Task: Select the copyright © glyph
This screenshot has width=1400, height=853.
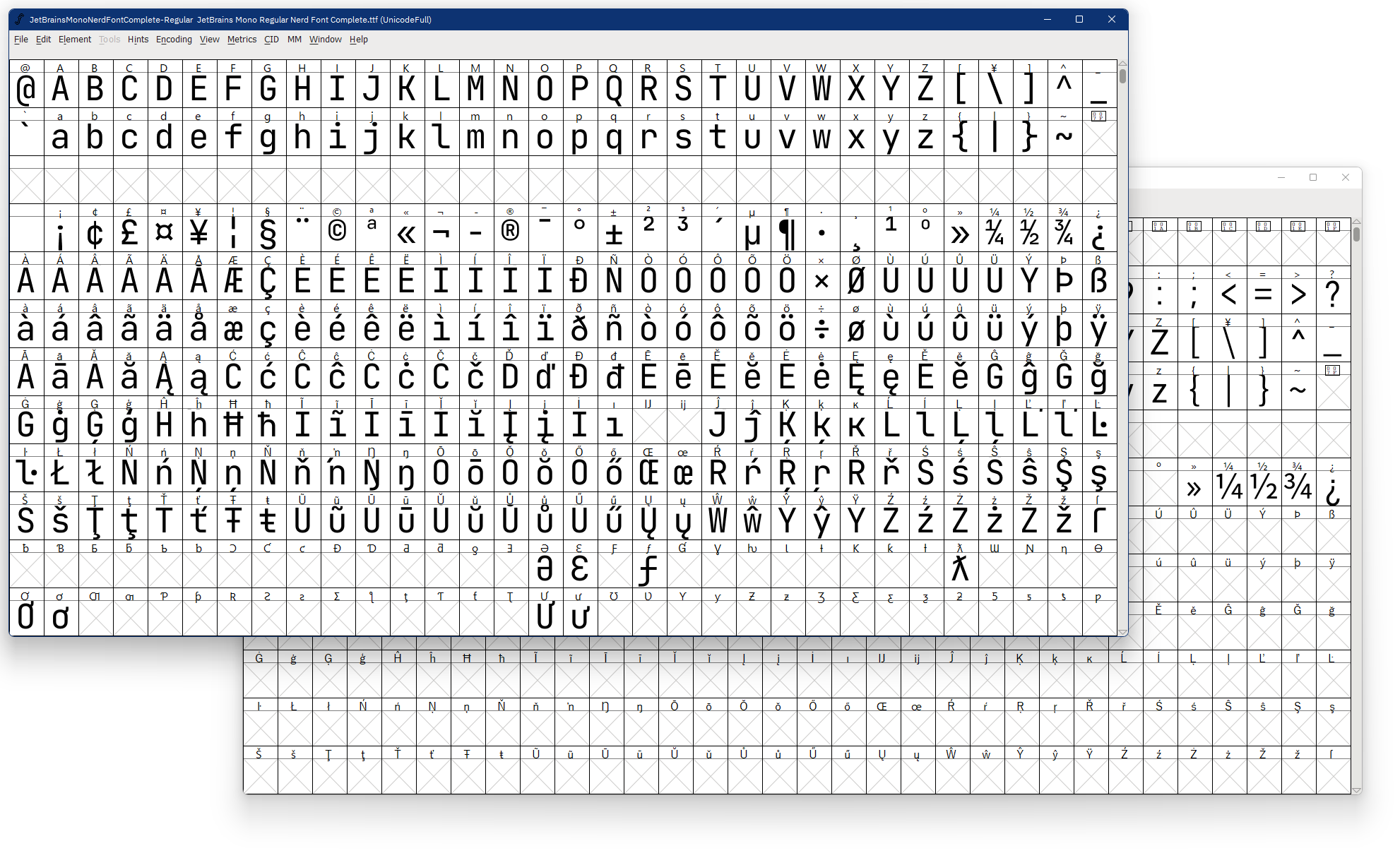Action: [338, 228]
